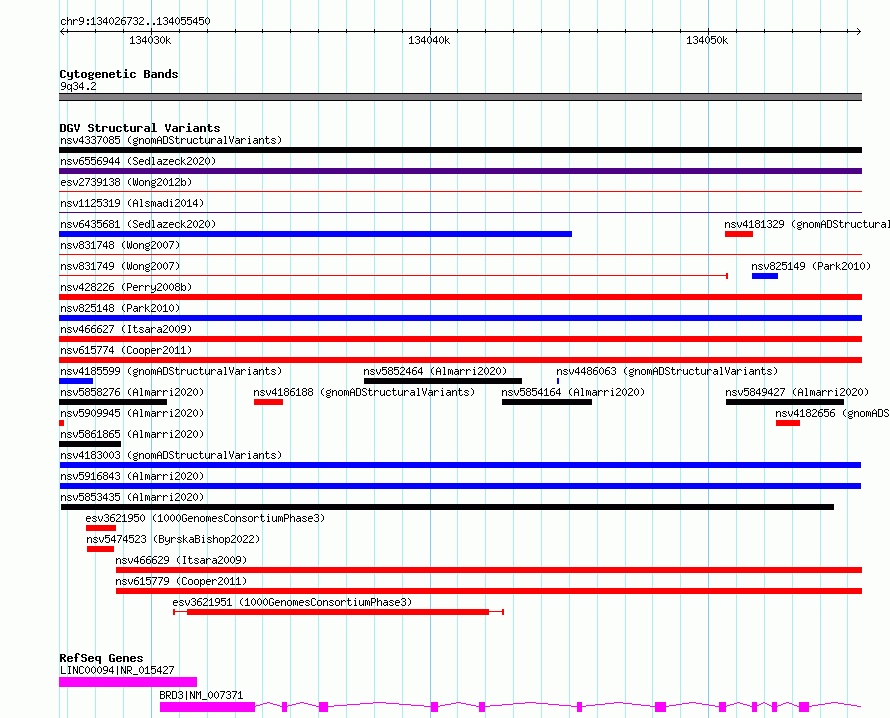
Task: Open esv3621950 (1000GenomesConsortiumPhase3) label
Action: click(x=205, y=518)
